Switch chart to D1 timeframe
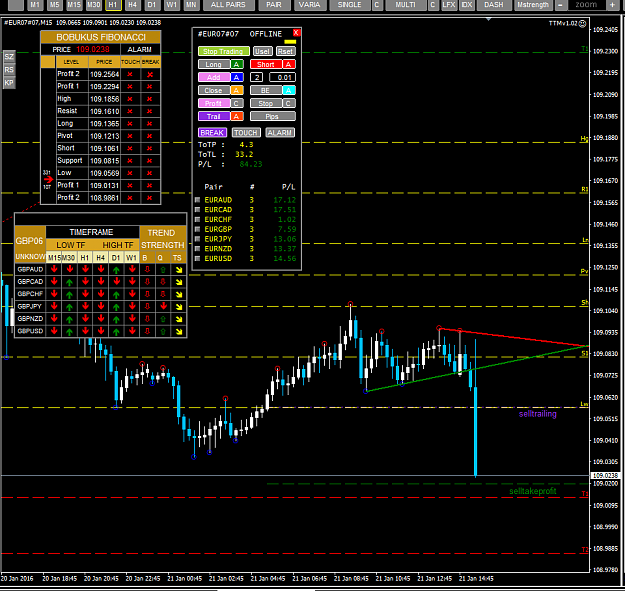Image resolution: width=625 pixels, height=591 pixels. pos(152,5)
